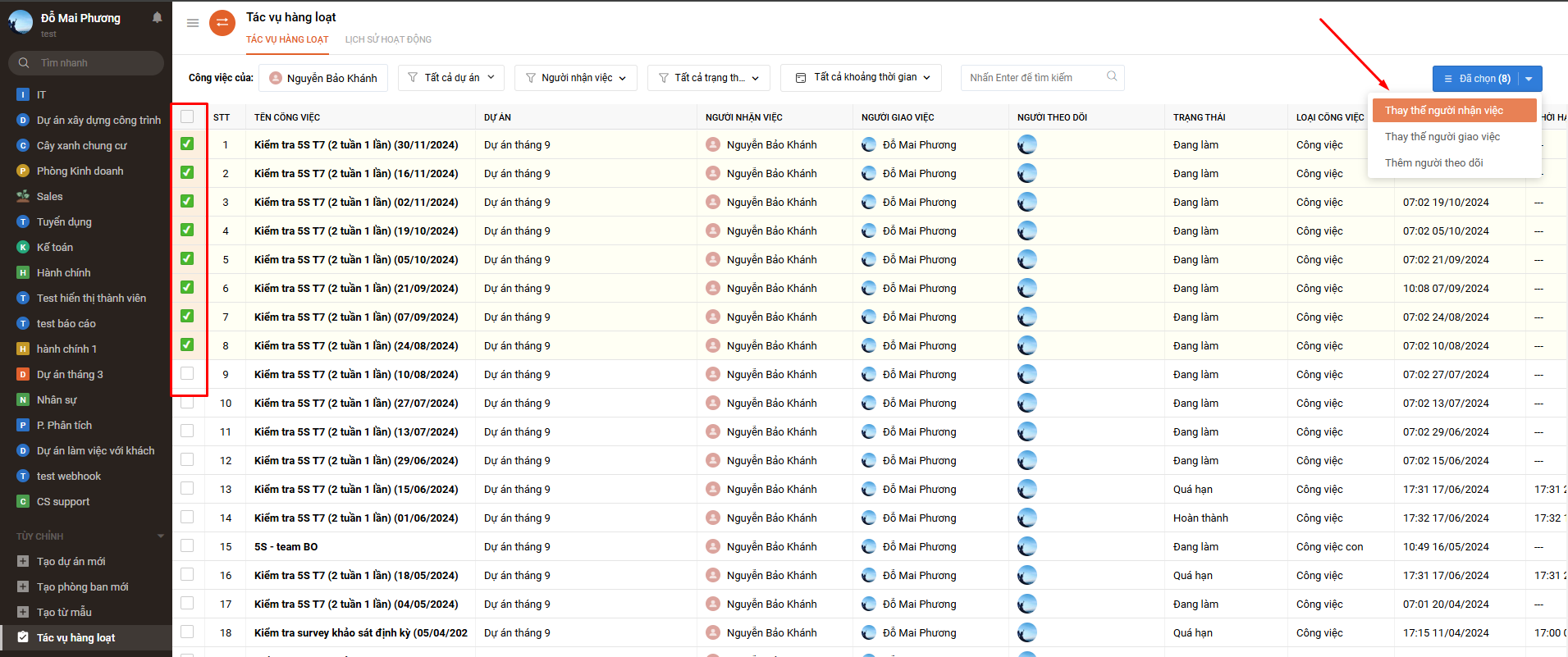The height and width of the screenshot is (657, 1568).
Task: Open Tạo dự án mới link
Action: pyautogui.click(x=71, y=561)
